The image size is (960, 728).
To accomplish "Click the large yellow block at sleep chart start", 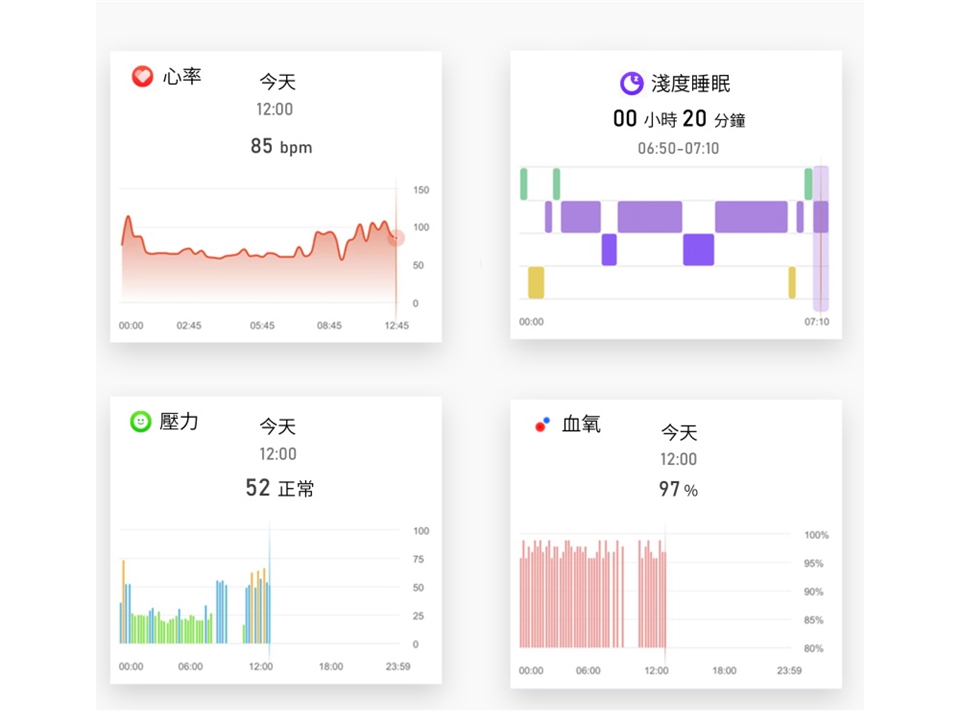I will click(x=536, y=282).
